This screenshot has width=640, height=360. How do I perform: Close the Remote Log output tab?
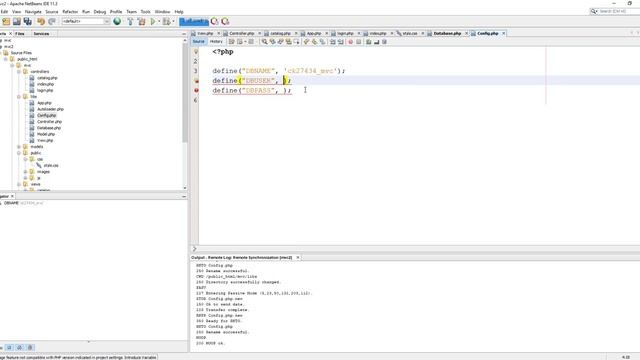coord(298,258)
